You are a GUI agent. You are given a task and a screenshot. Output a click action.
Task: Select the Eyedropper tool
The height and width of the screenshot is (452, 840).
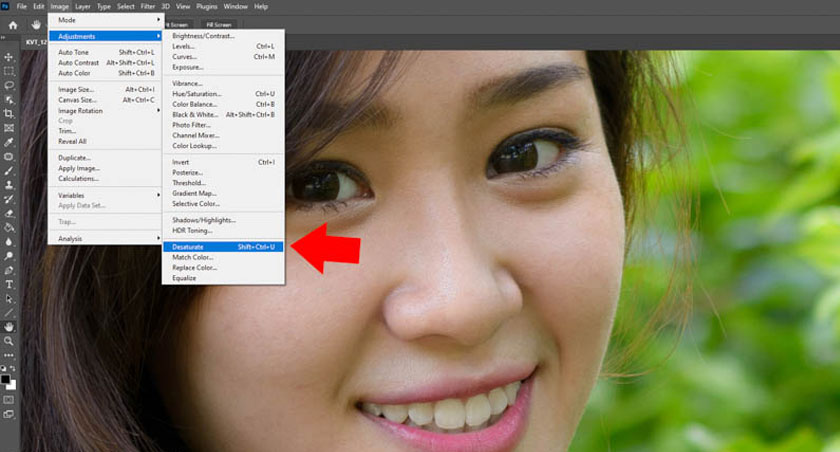point(9,142)
